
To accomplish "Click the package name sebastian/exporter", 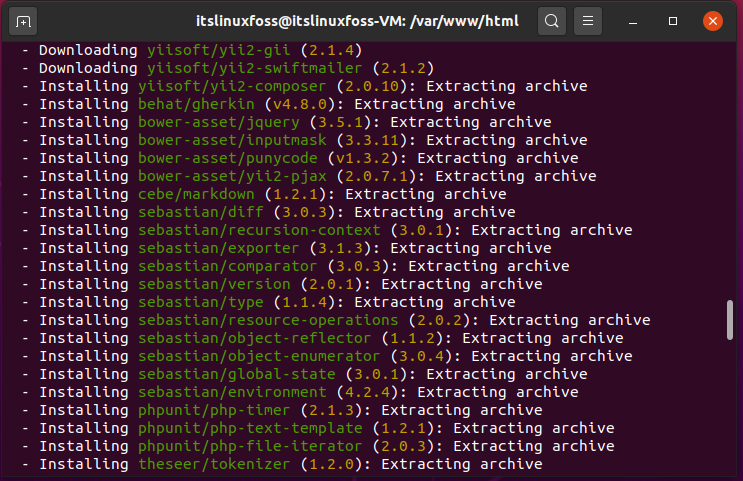I will 219,248.
